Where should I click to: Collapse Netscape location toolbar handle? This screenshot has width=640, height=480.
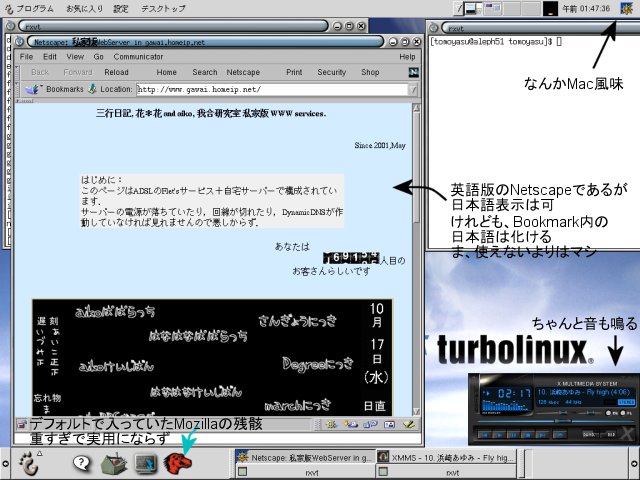(17, 89)
